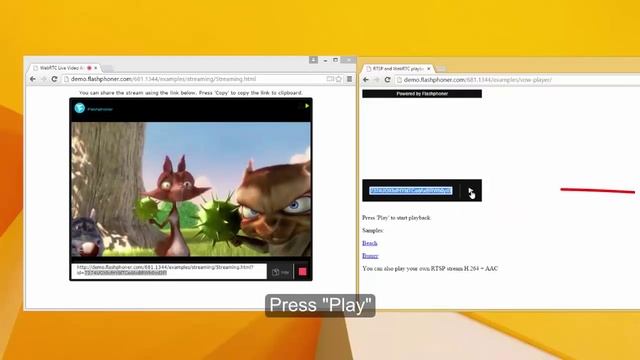Click the text about playing your own RTSP stream
Image resolution: width=640 pixels, height=360 pixels.
430,269
